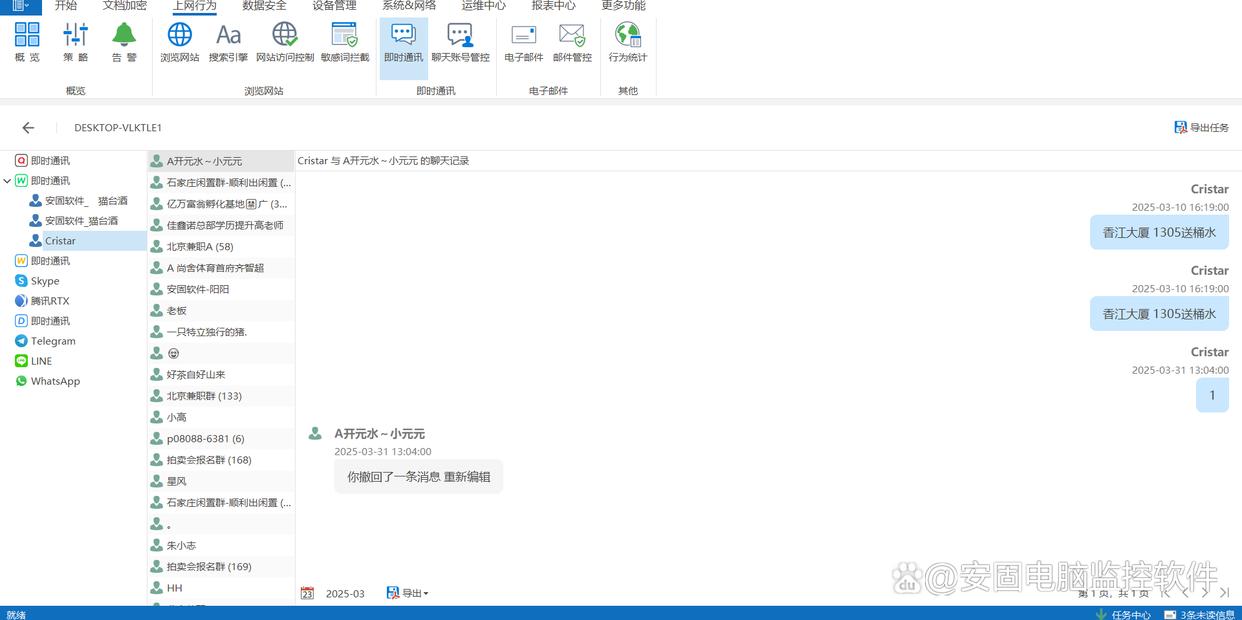Switch to the 设备管理 ribbon tab
1242x620 pixels.
pos(334,6)
